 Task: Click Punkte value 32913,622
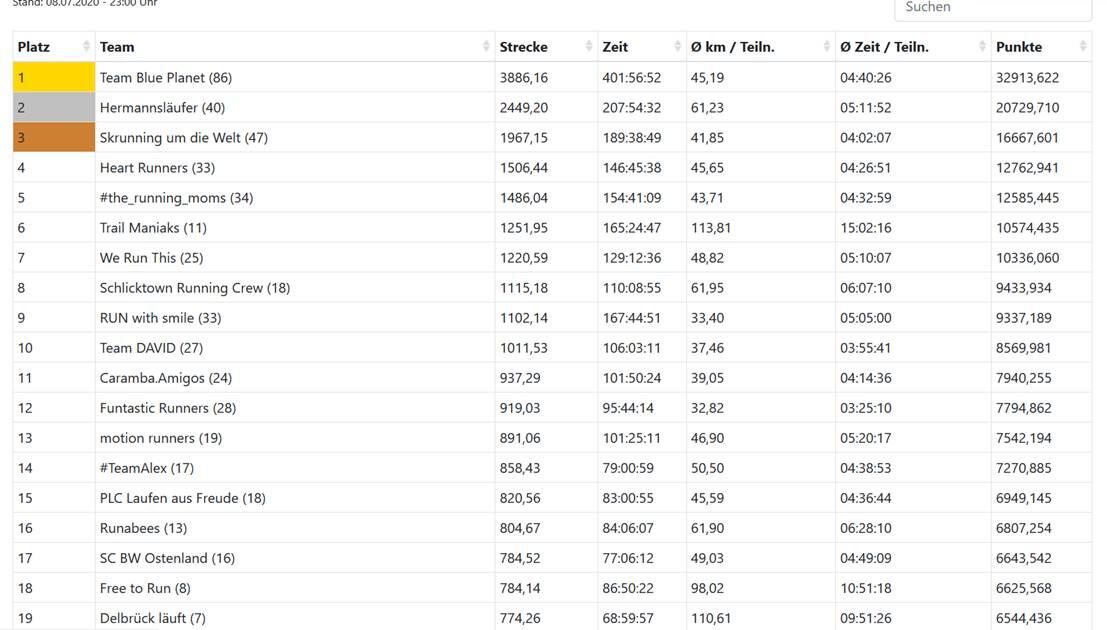click(1027, 77)
